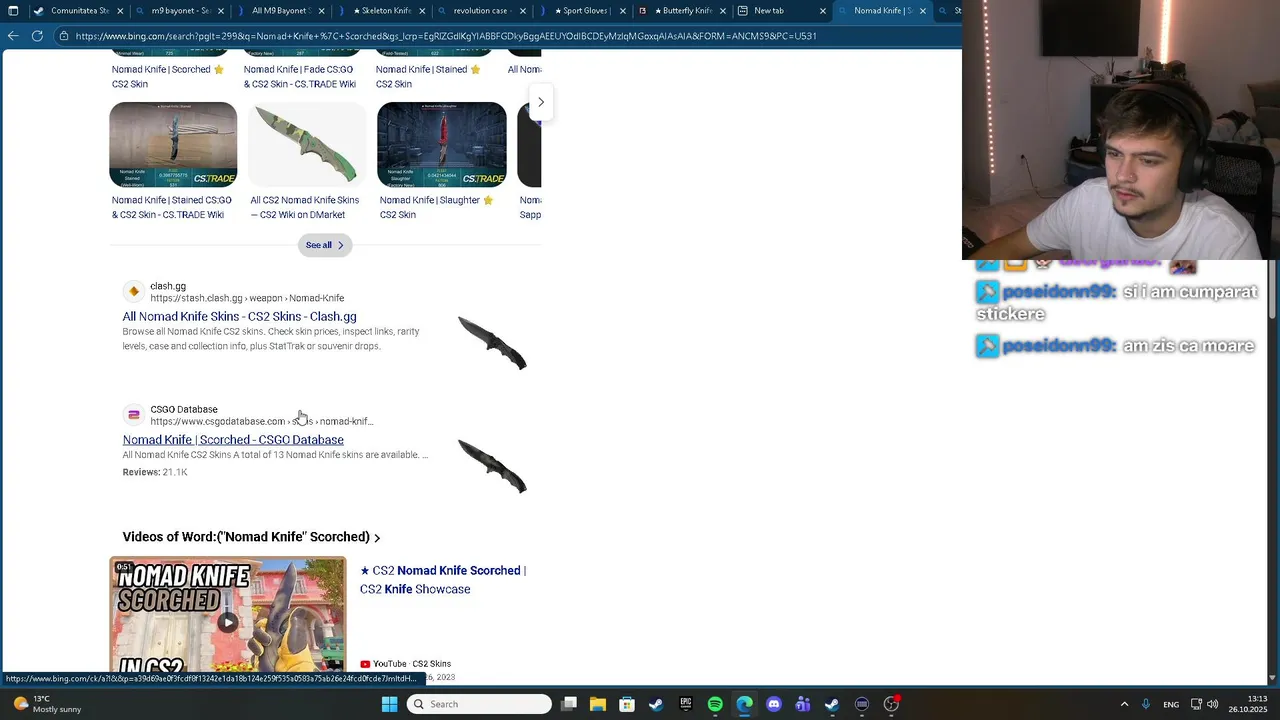The image size is (1280, 720).
Task: Click the Reviews: 21.1K text
Action: [155, 472]
